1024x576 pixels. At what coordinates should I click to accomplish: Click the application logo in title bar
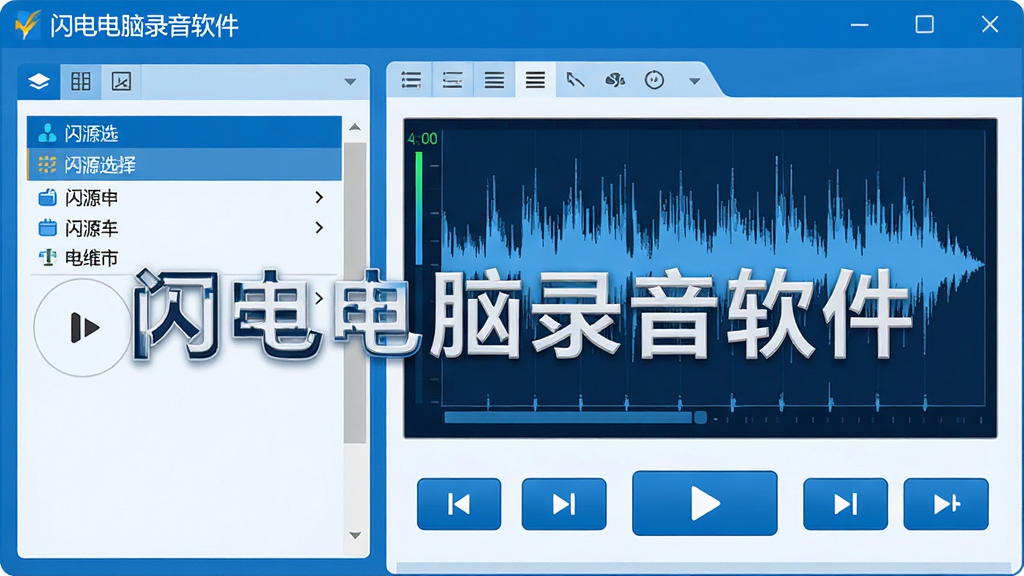(27, 25)
